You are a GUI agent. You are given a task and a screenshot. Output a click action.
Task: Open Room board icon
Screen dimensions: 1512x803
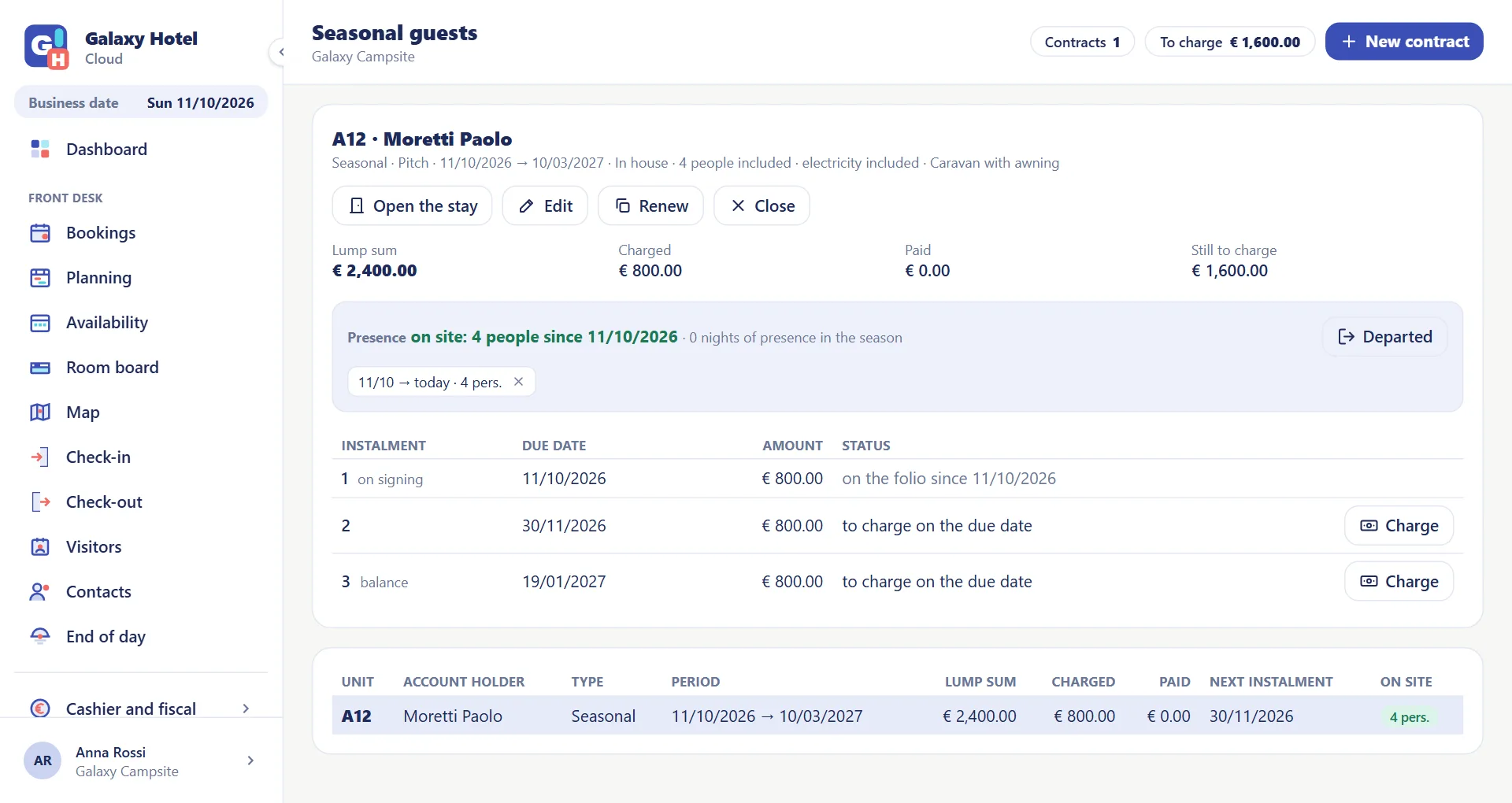[x=40, y=368]
